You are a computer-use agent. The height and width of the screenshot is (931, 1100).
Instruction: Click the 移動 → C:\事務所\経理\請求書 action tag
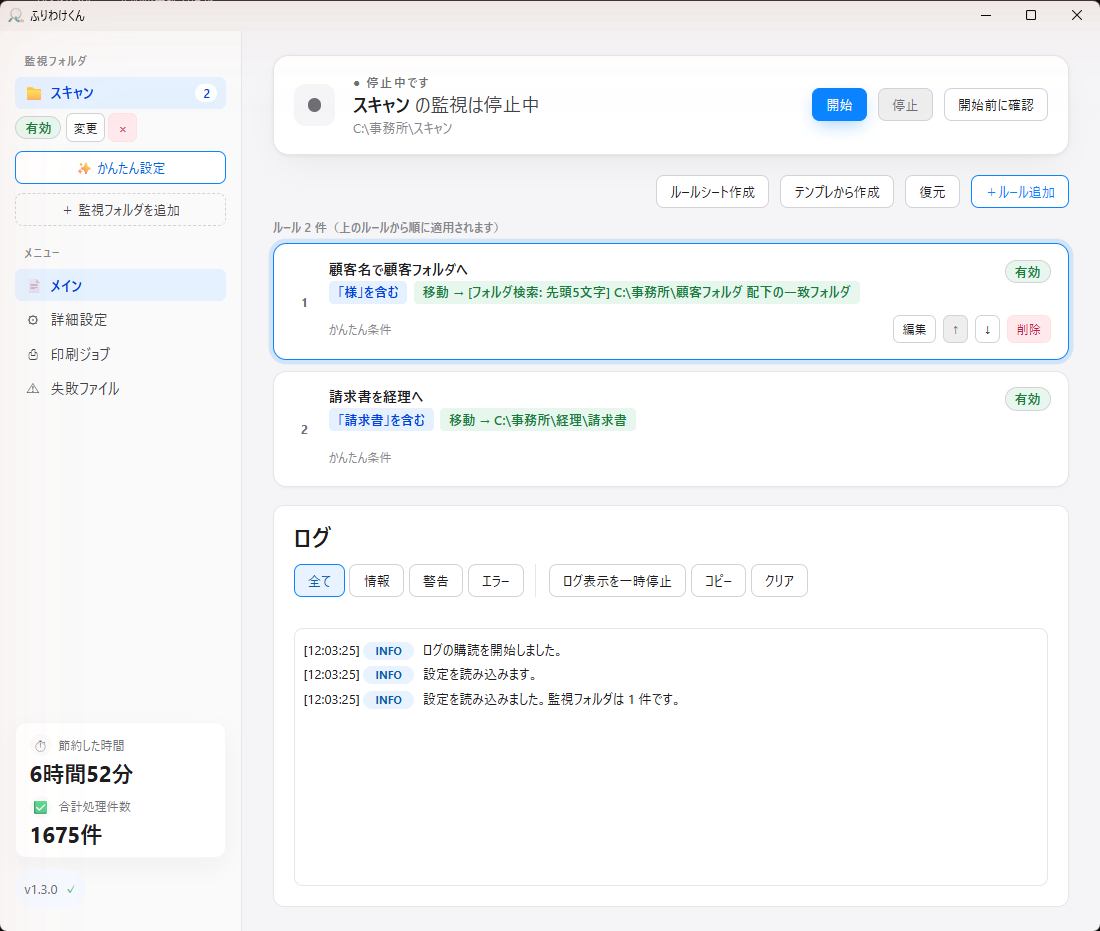[x=537, y=420]
